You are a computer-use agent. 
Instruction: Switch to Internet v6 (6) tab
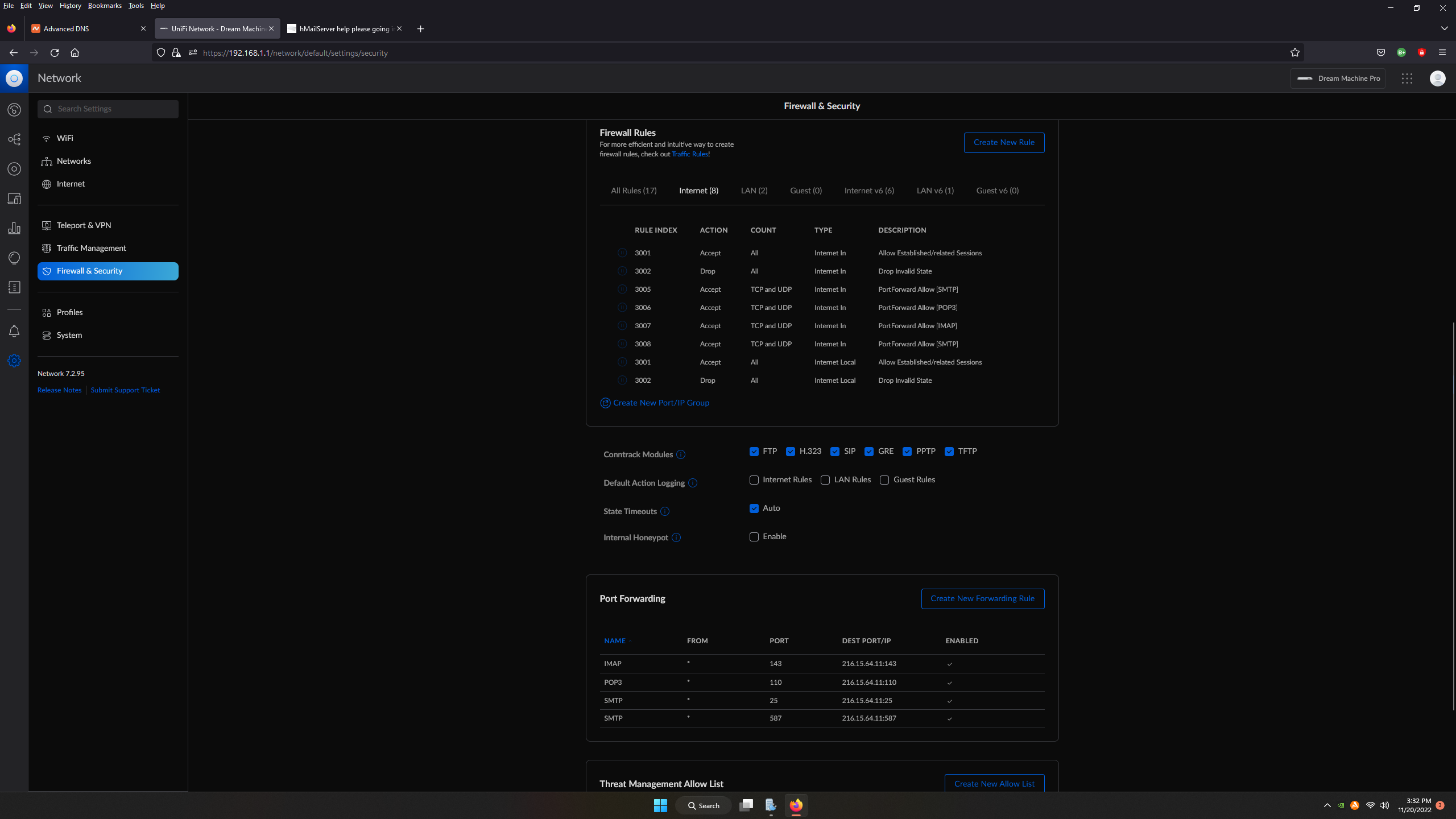[869, 191]
